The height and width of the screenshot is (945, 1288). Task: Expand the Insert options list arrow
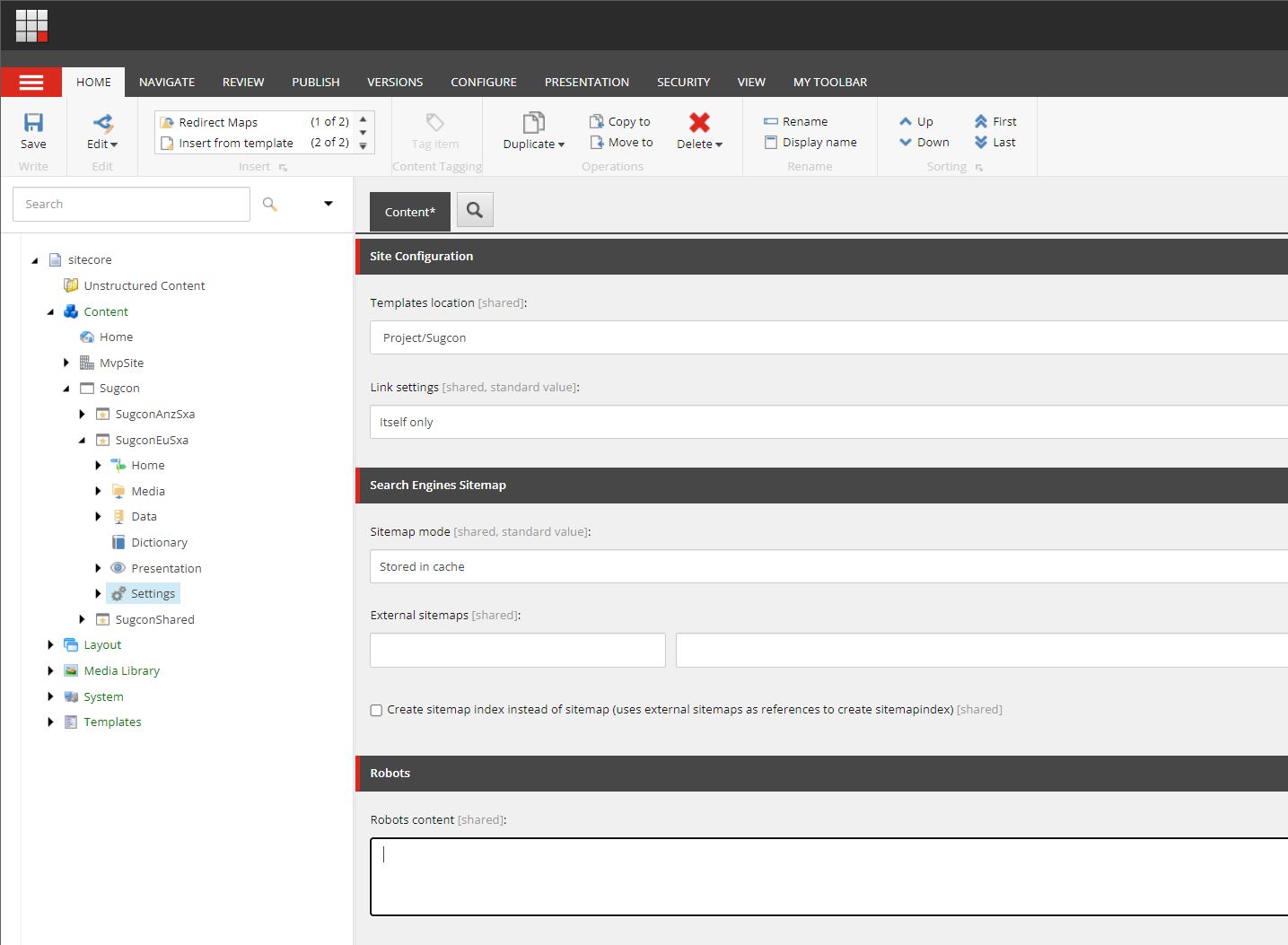point(363,145)
